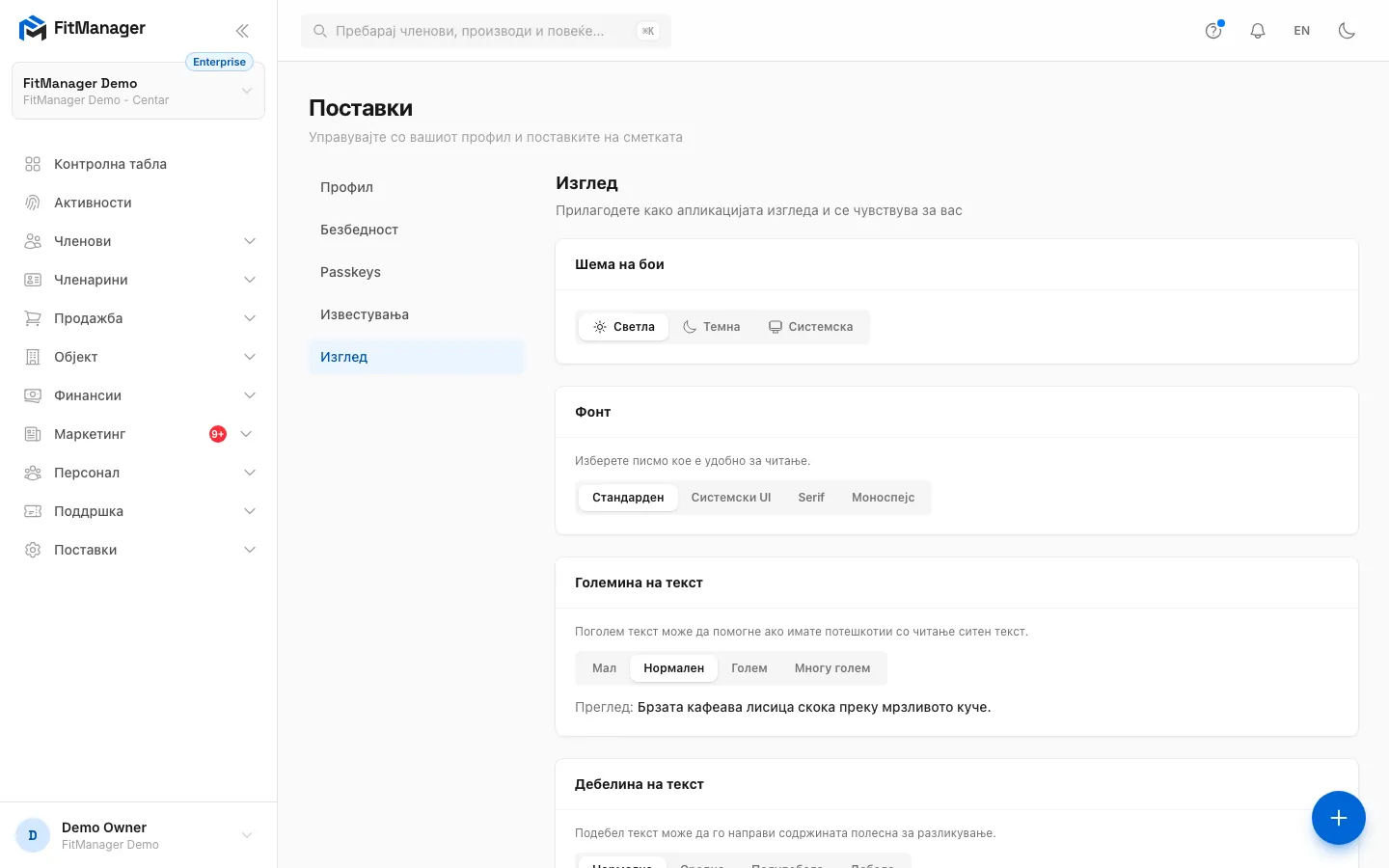
Task: Select the Системска color theme
Action: click(810, 327)
